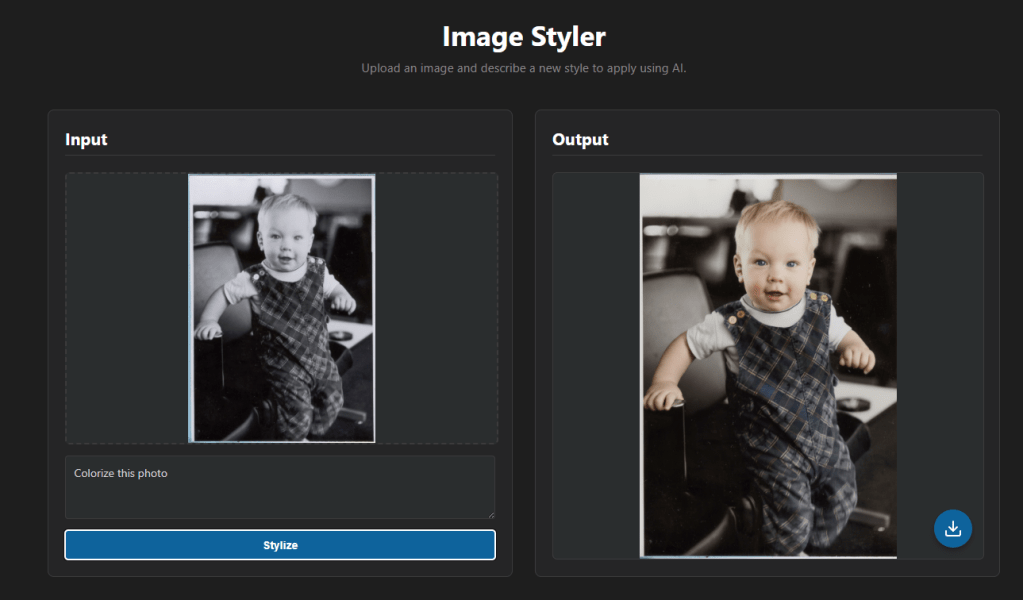Open the colorized output image
Screen dimensions: 1023x600
[x=768, y=365]
